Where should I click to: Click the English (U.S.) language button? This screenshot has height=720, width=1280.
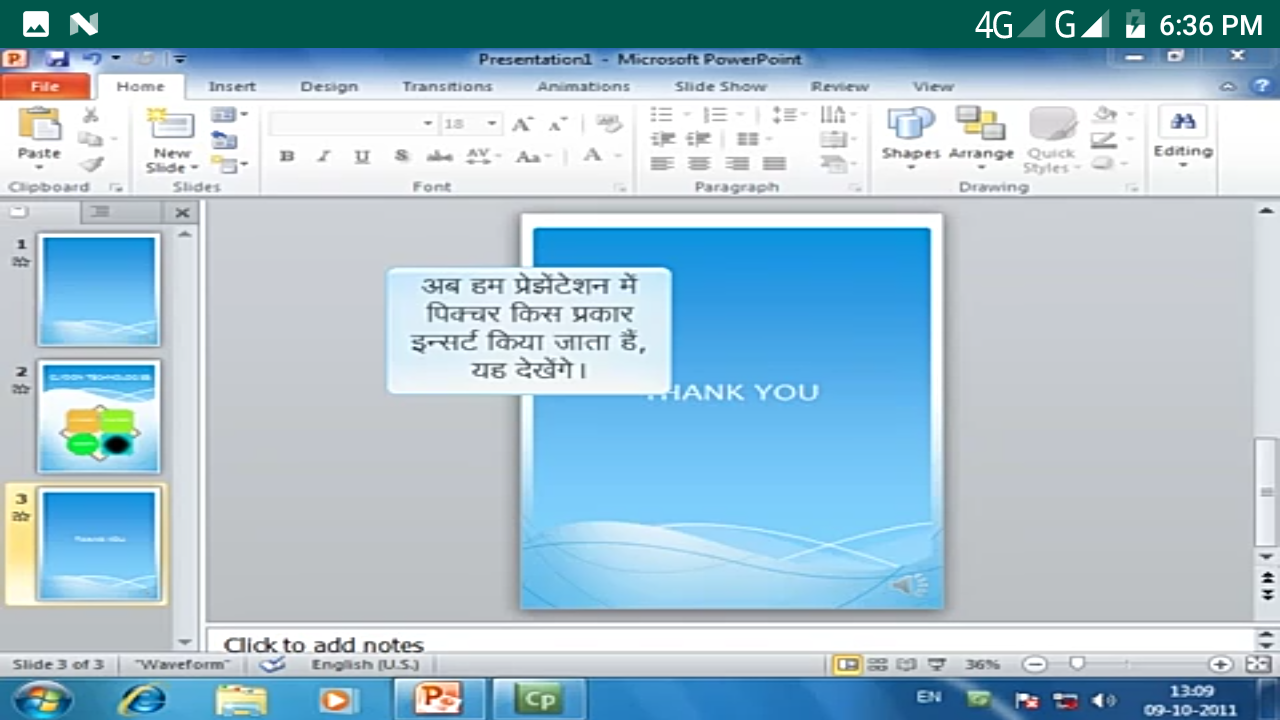pyautogui.click(x=364, y=664)
